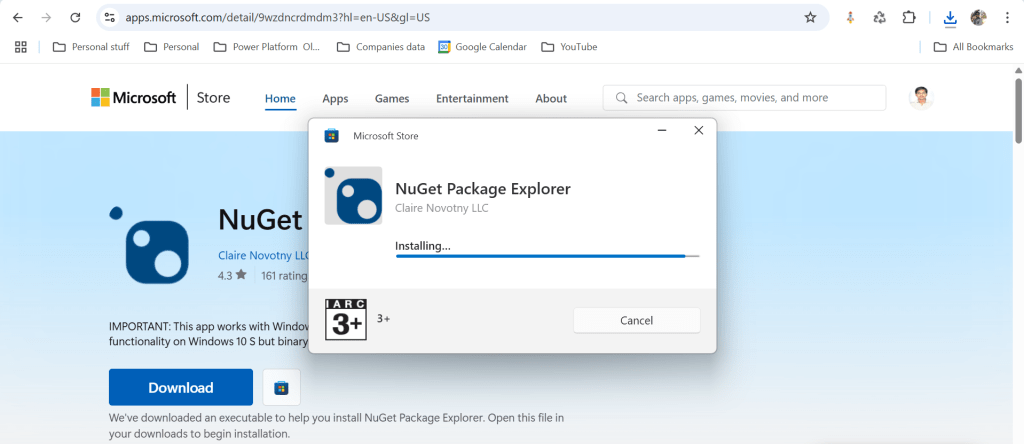Image resolution: width=1024 pixels, height=444 pixels.
Task: View site information icon in address bar
Action: pyautogui.click(x=110, y=17)
